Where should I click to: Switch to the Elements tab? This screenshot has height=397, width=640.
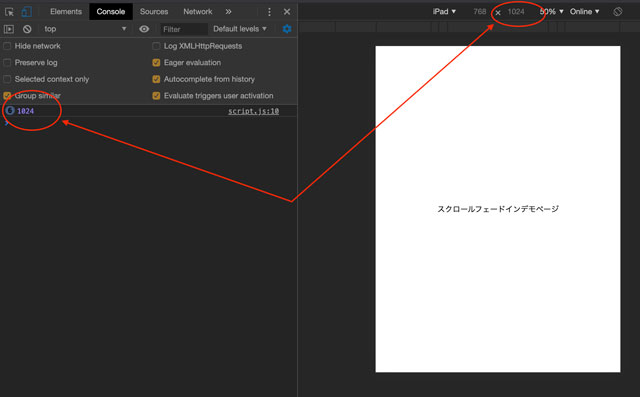(x=66, y=12)
